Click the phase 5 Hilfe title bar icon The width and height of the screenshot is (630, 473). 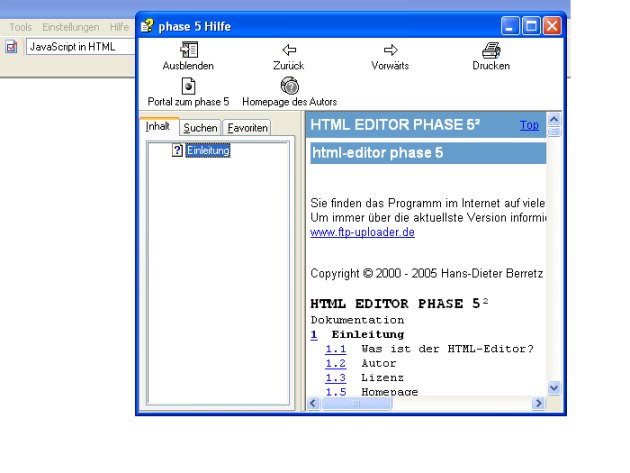click(147, 26)
